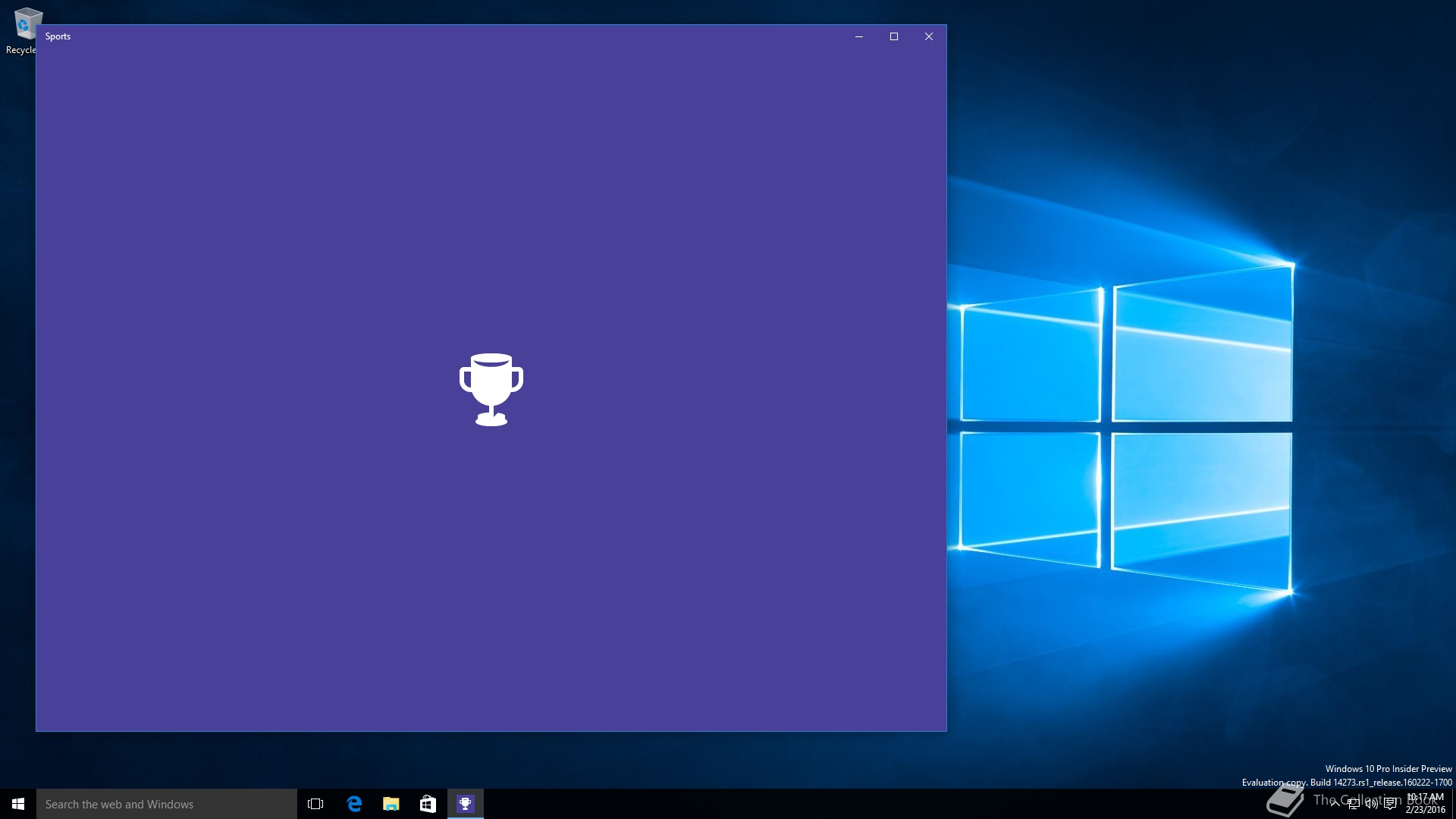Viewport: 1456px width, 819px height.
Task: Open File Explorer from taskbar
Action: tap(391, 804)
